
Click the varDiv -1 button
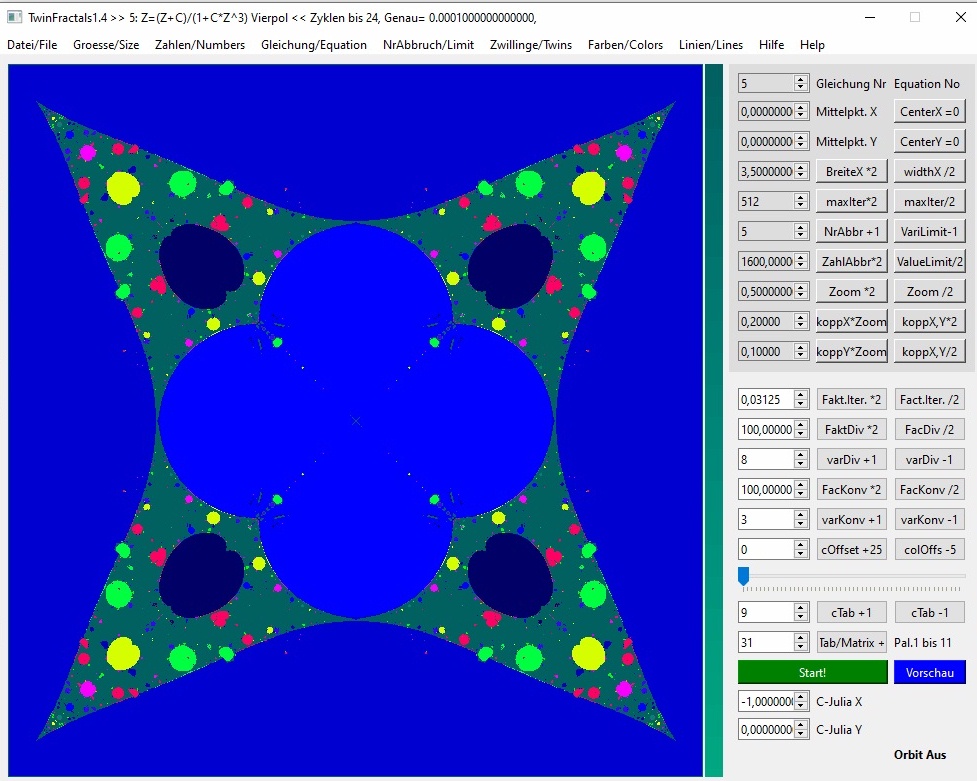[930, 459]
